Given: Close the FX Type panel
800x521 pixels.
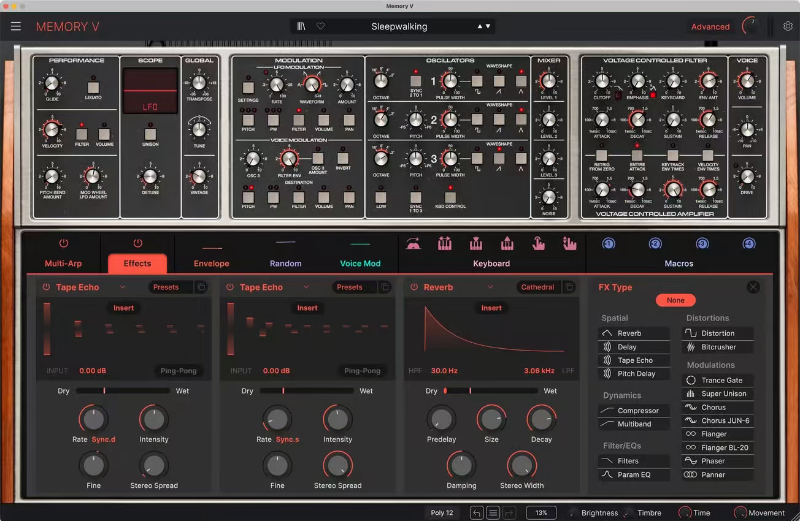Looking at the screenshot, I should (x=753, y=287).
